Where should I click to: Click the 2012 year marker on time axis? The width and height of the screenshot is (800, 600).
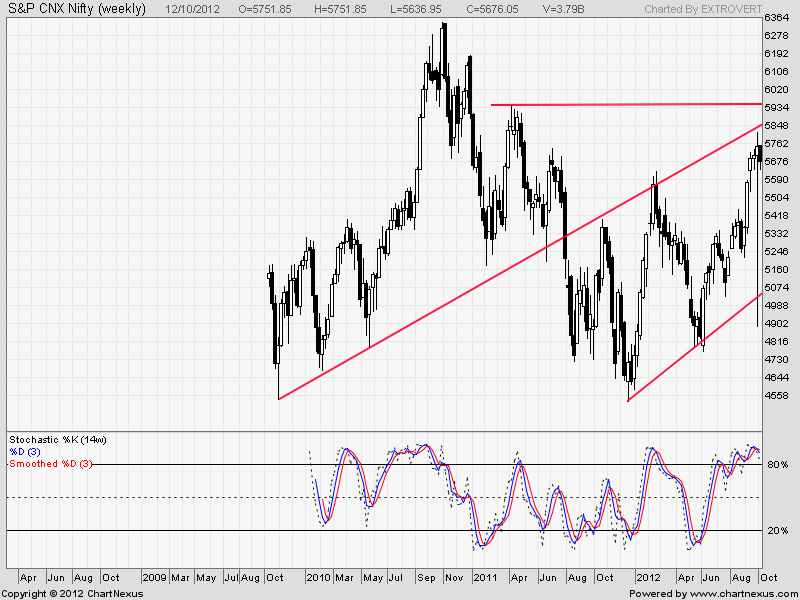(648, 578)
